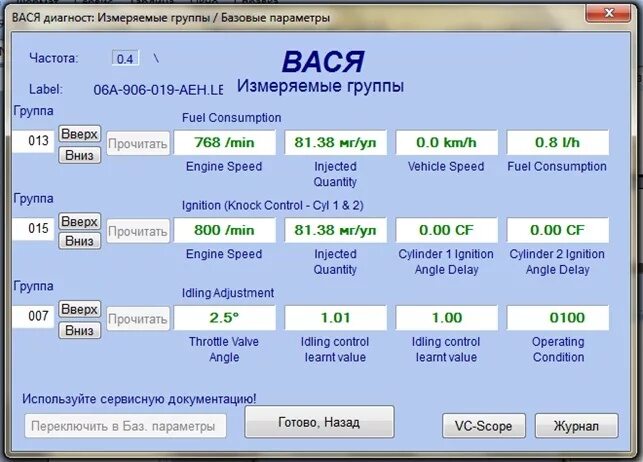Image resolution: width=643 pixels, height=462 pixels.
Task: Open the Журнал log
Action: click(x=577, y=426)
